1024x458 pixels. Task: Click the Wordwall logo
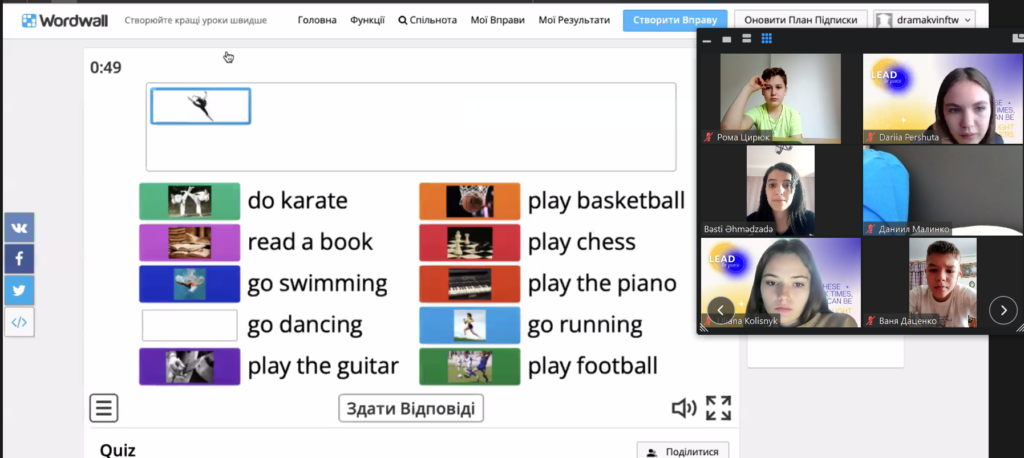tap(65, 20)
